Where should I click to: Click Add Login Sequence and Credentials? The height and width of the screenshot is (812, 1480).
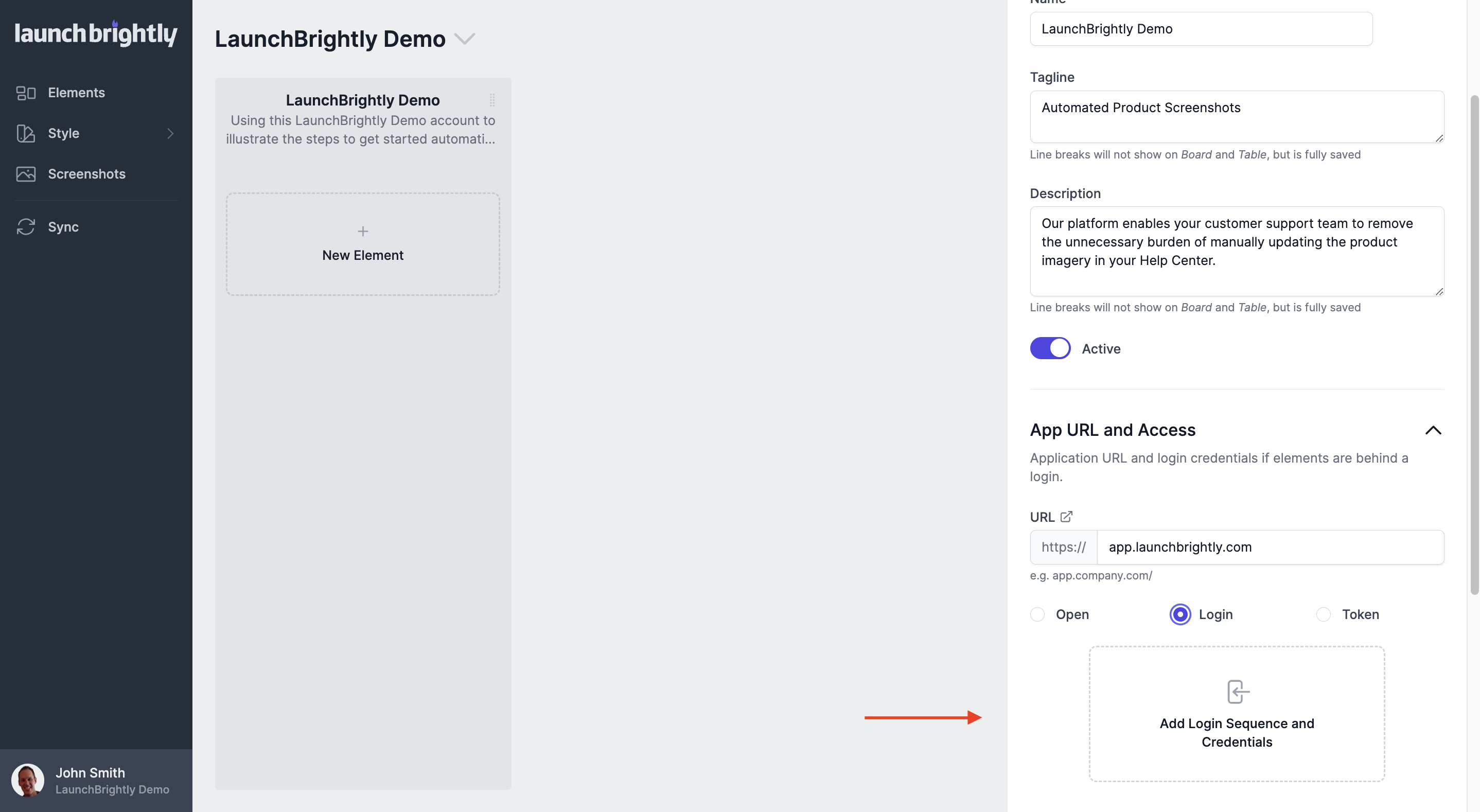click(x=1236, y=733)
